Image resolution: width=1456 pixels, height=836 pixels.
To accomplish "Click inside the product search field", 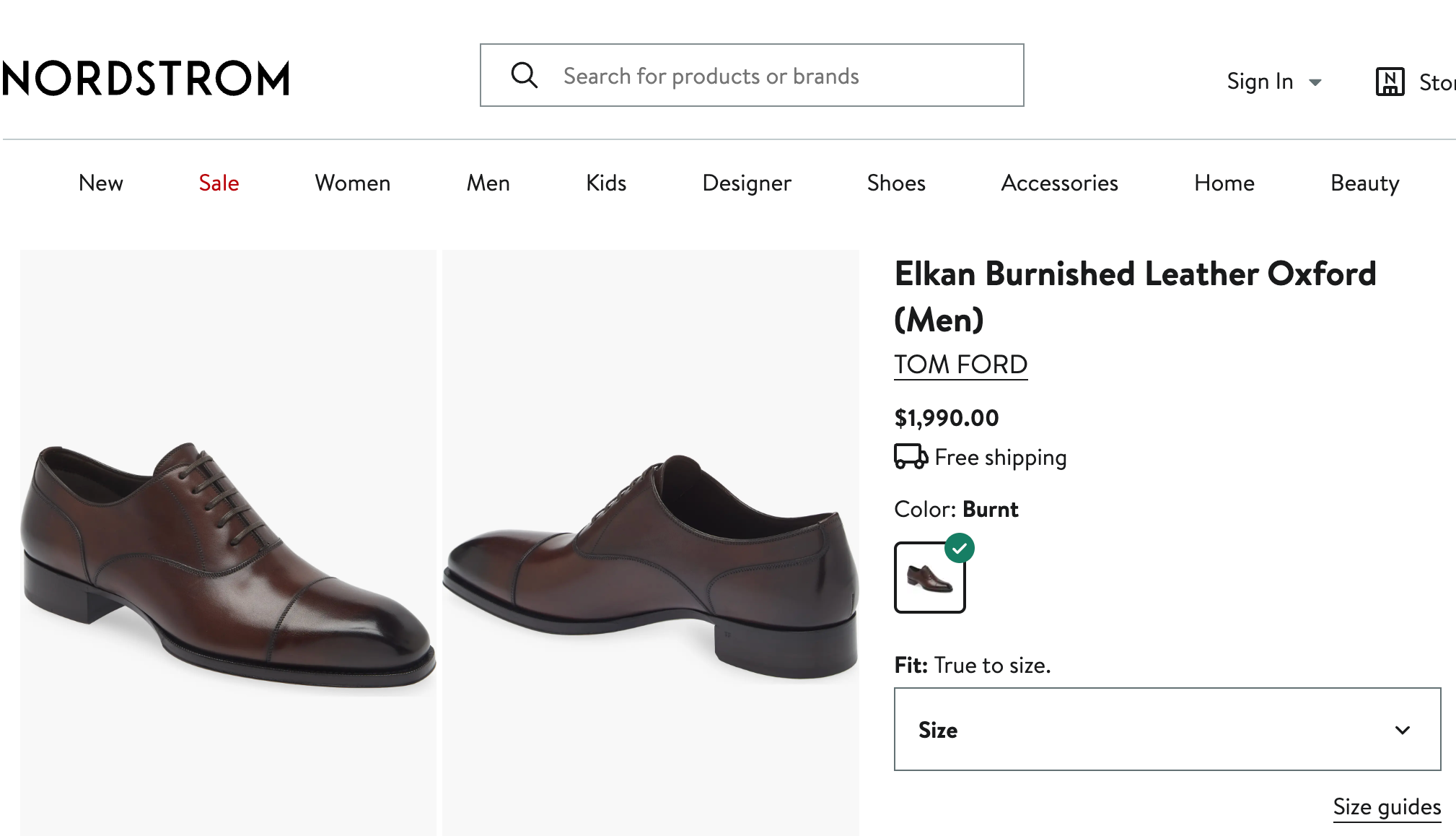I will (x=758, y=75).
